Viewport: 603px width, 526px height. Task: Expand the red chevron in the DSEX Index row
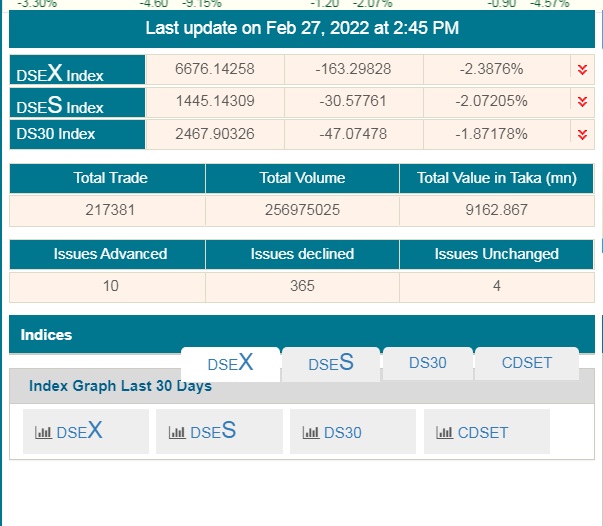[x=581, y=69]
